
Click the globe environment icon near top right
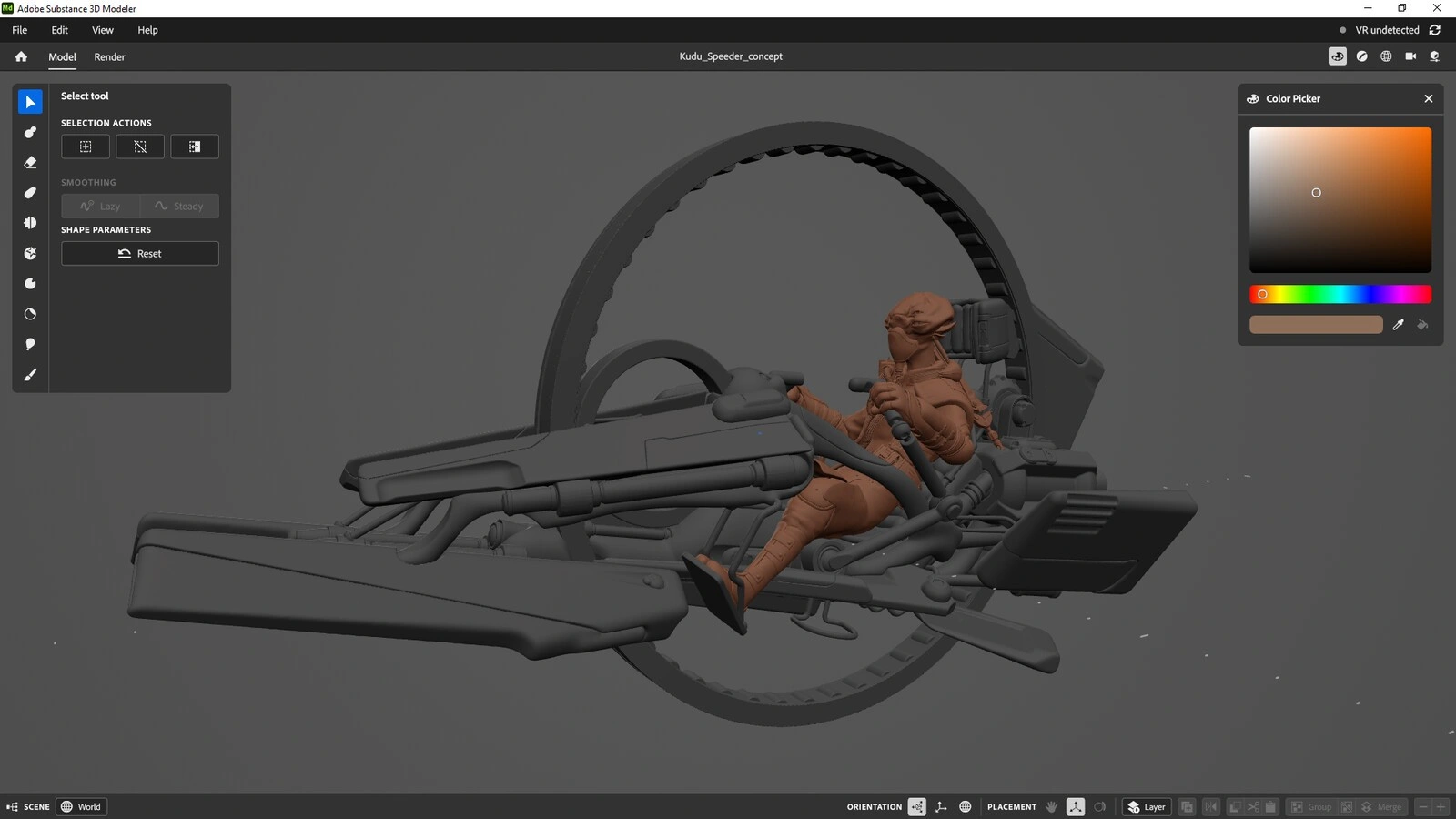pos(1386,56)
